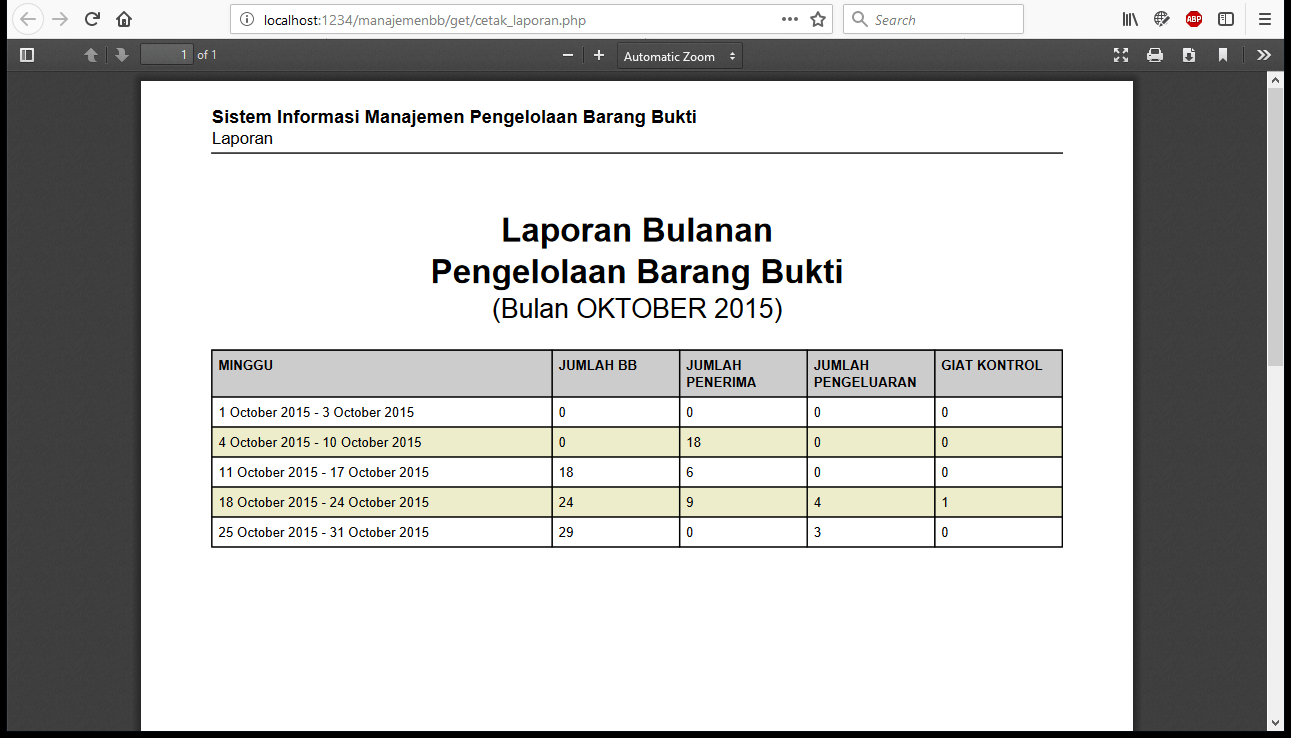This screenshot has height=739, width=1291.
Task: Open page actions three-dot menu
Action: [790, 19]
